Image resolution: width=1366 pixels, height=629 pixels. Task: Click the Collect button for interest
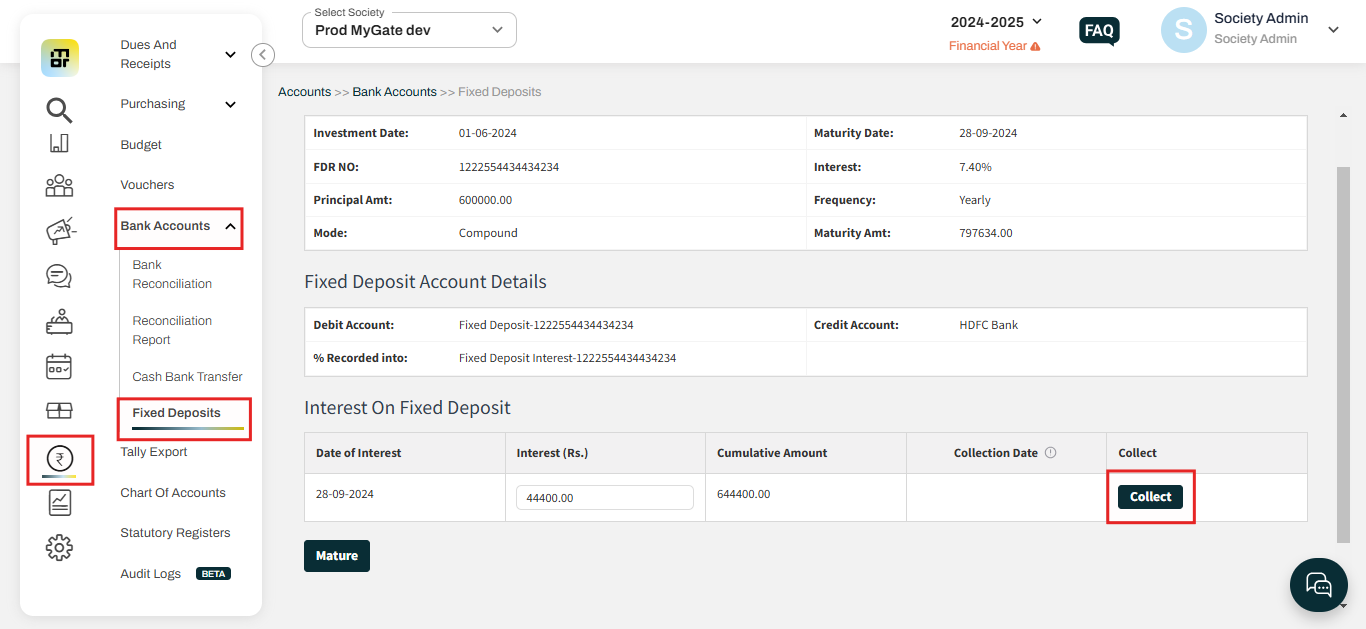1150,496
